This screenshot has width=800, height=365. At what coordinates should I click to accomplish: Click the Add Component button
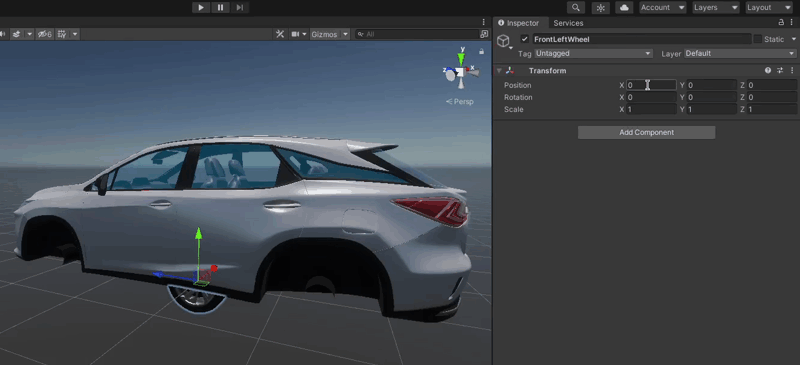pos(646,132)
